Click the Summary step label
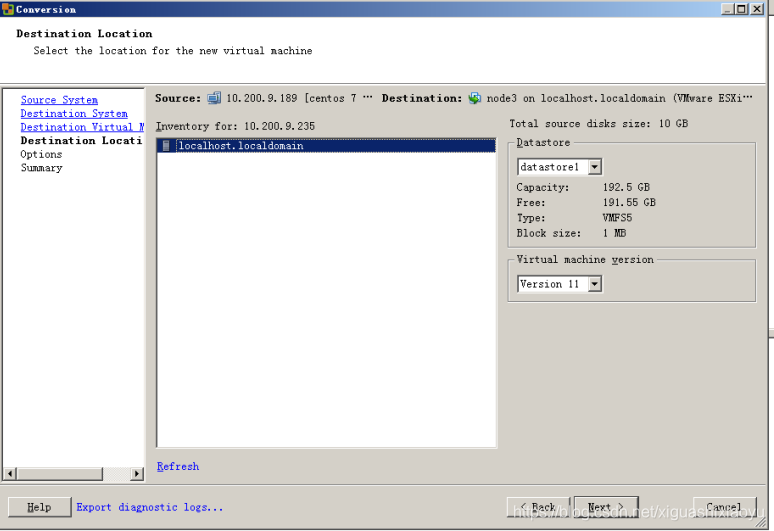Viewport: 774px width, 531px height. [41, 168]
